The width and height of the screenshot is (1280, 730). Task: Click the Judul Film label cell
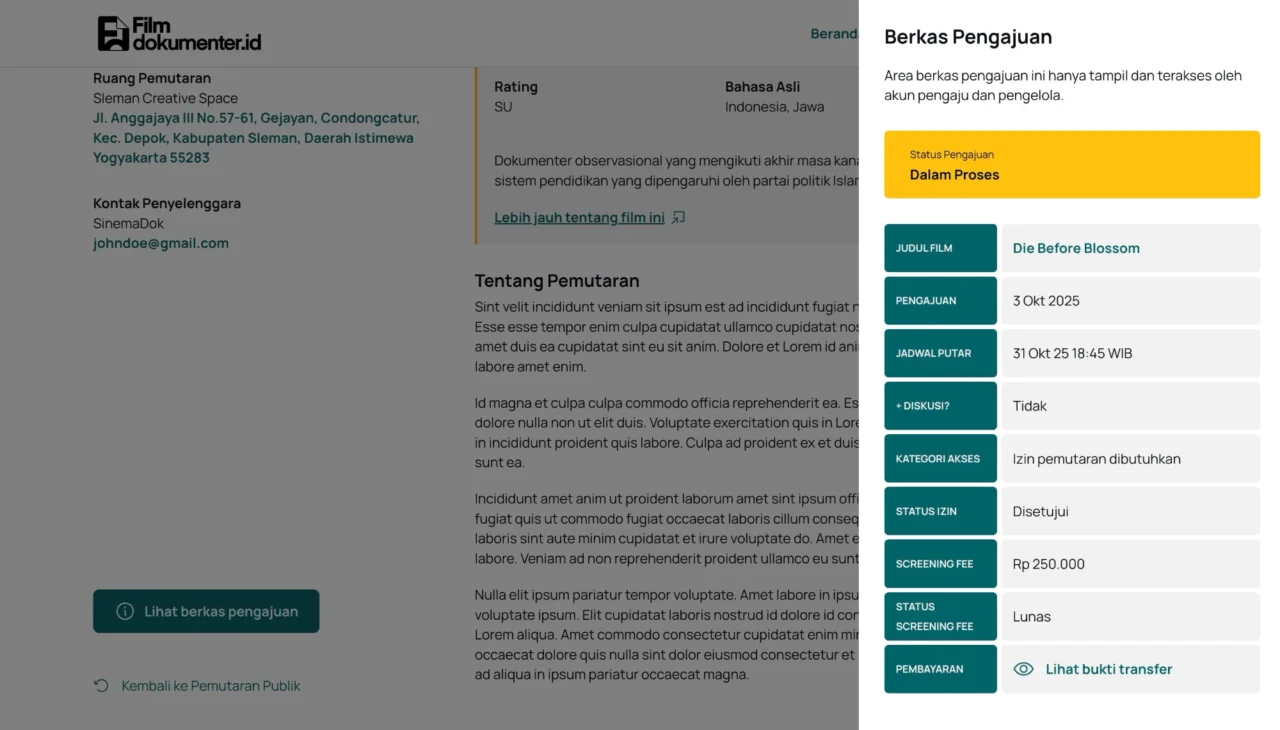(x=940, y=248)
